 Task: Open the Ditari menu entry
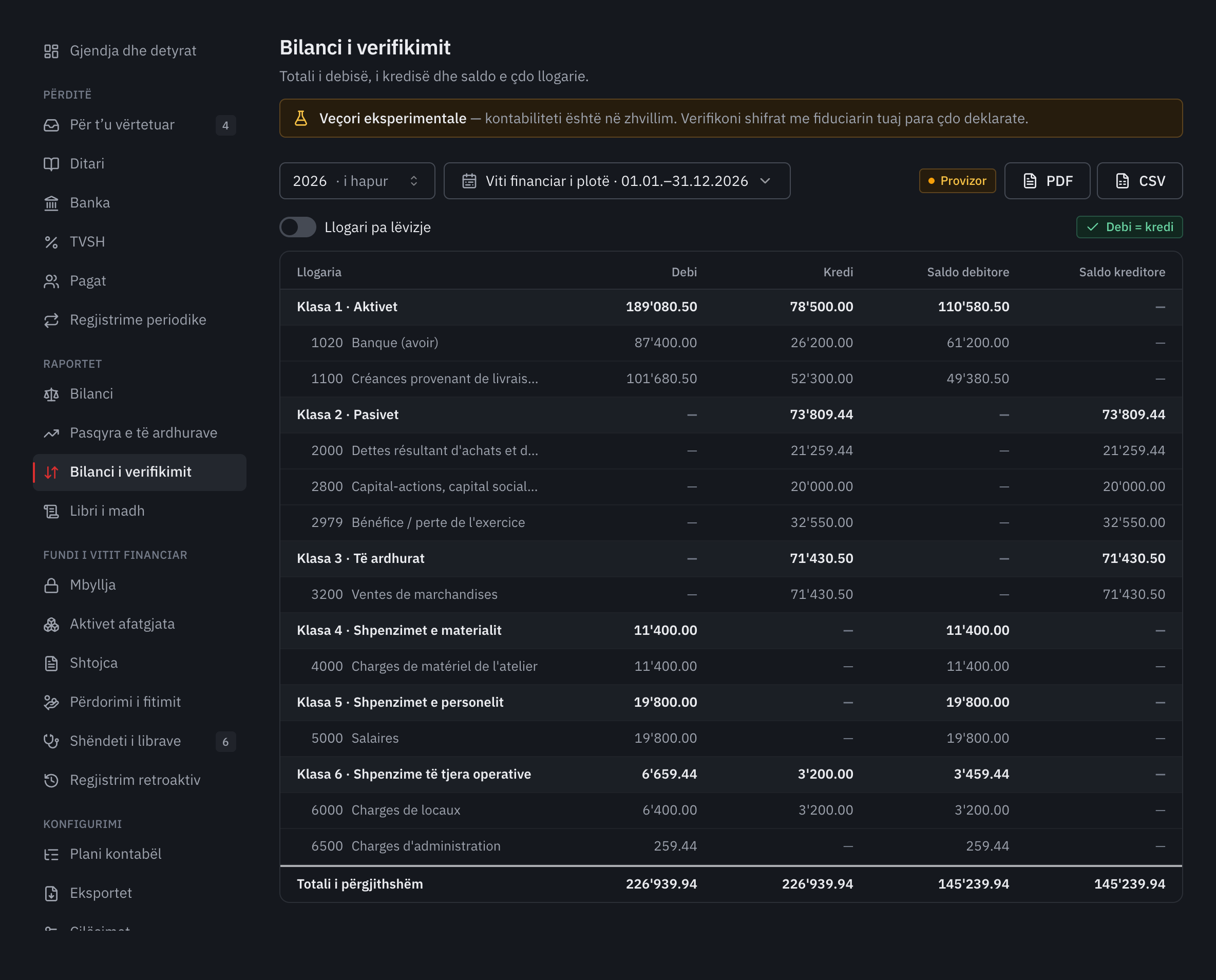(139, 164)
